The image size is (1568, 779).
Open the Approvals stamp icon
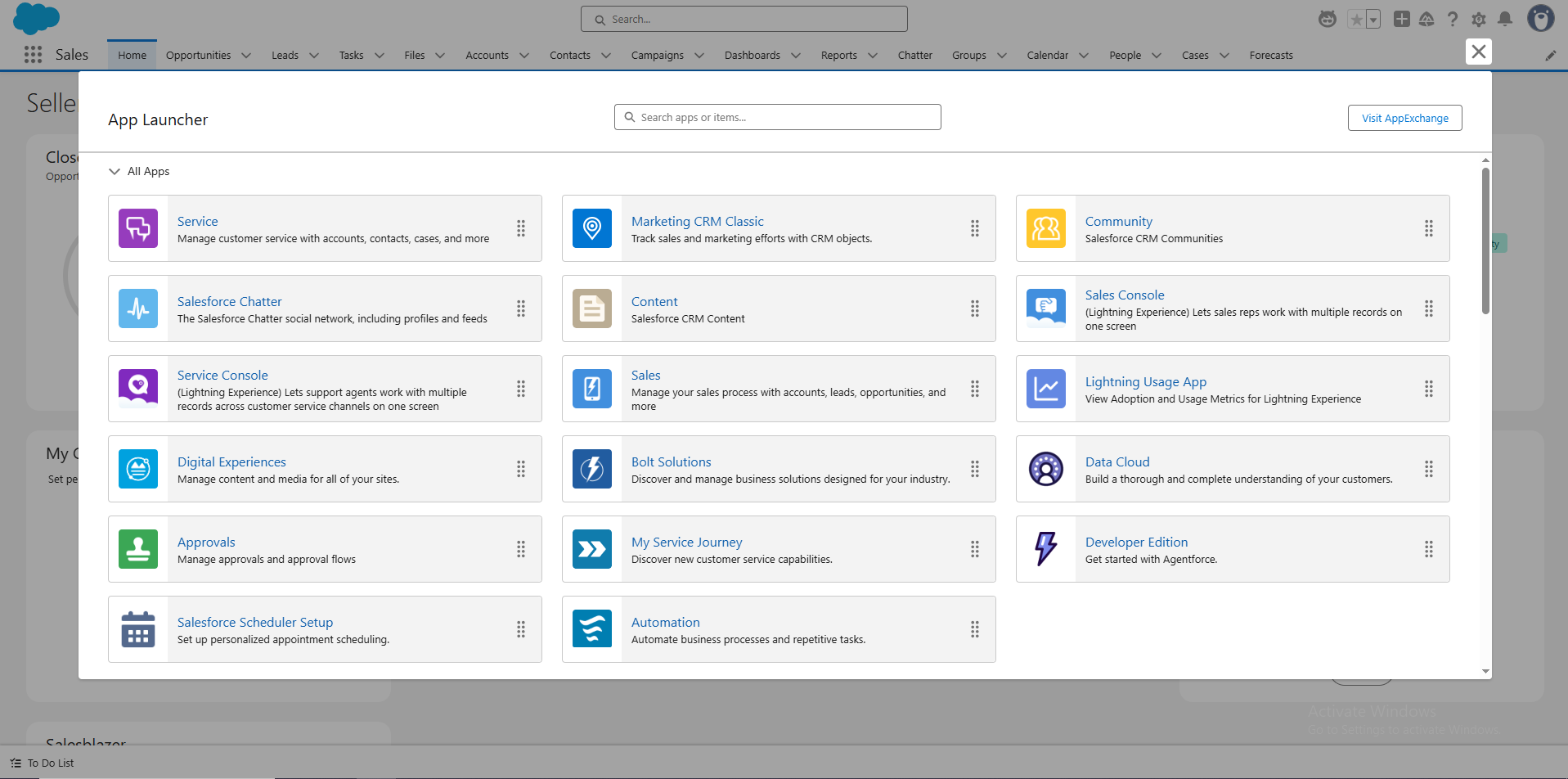[138, 549]
